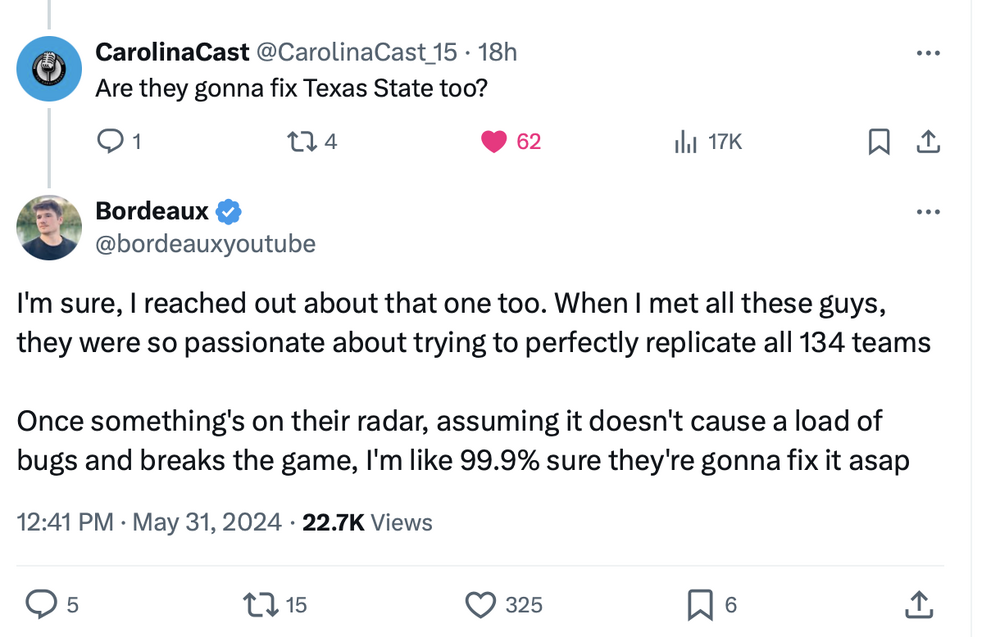The image size is (1000, 637).
Task: Share the Bordeaux tweet
Action: tap(917, 604)
